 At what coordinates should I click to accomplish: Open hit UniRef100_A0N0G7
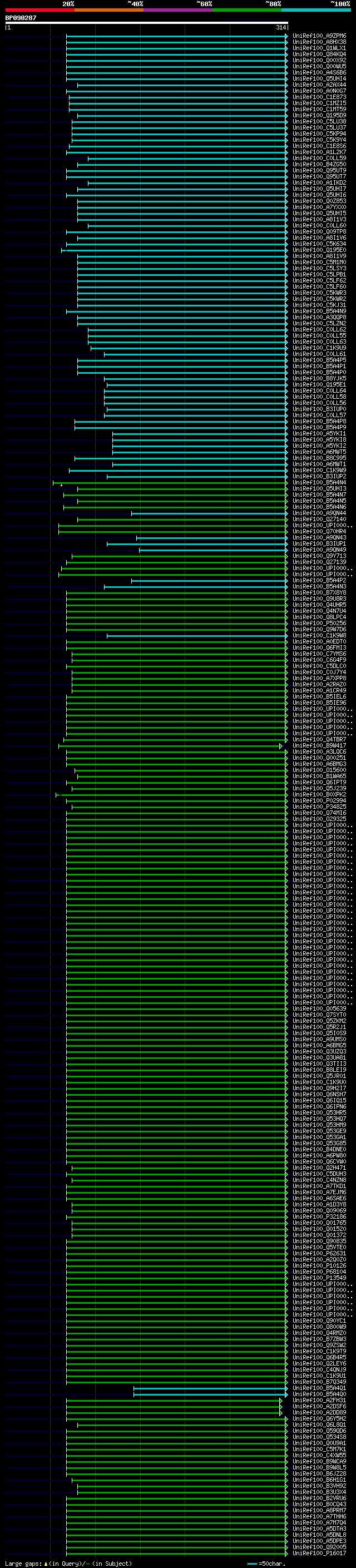click(319, 91)
